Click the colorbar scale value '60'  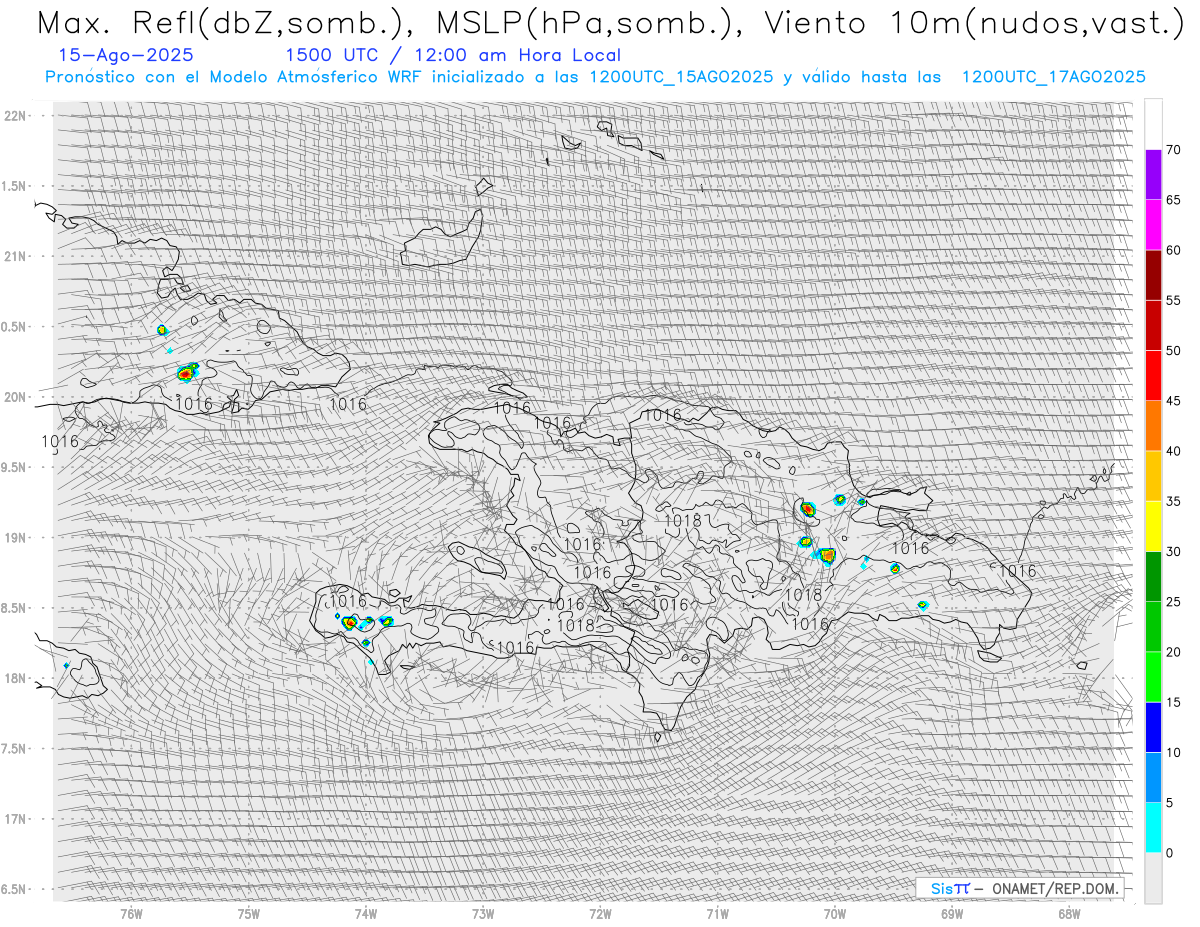1173,250
